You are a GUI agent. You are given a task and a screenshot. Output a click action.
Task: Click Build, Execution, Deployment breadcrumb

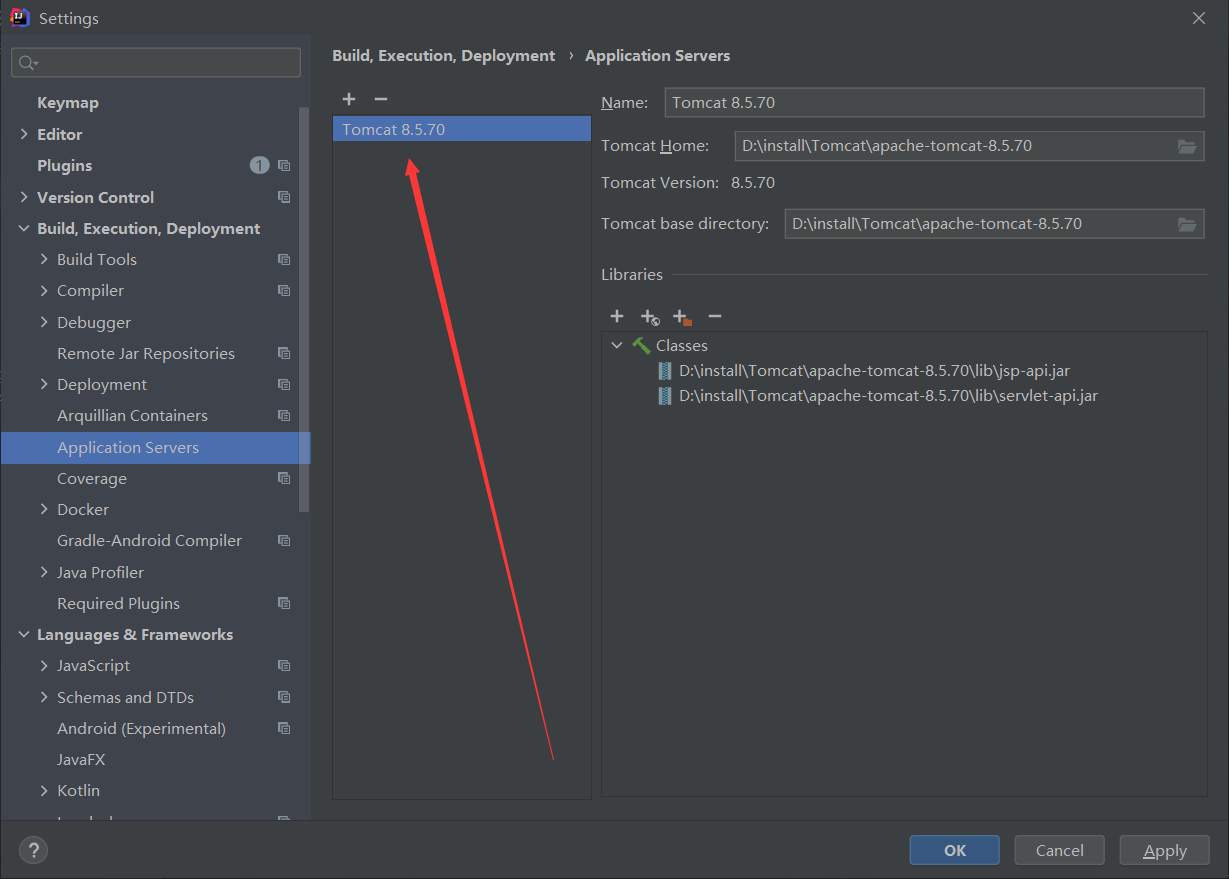[443, 56]
